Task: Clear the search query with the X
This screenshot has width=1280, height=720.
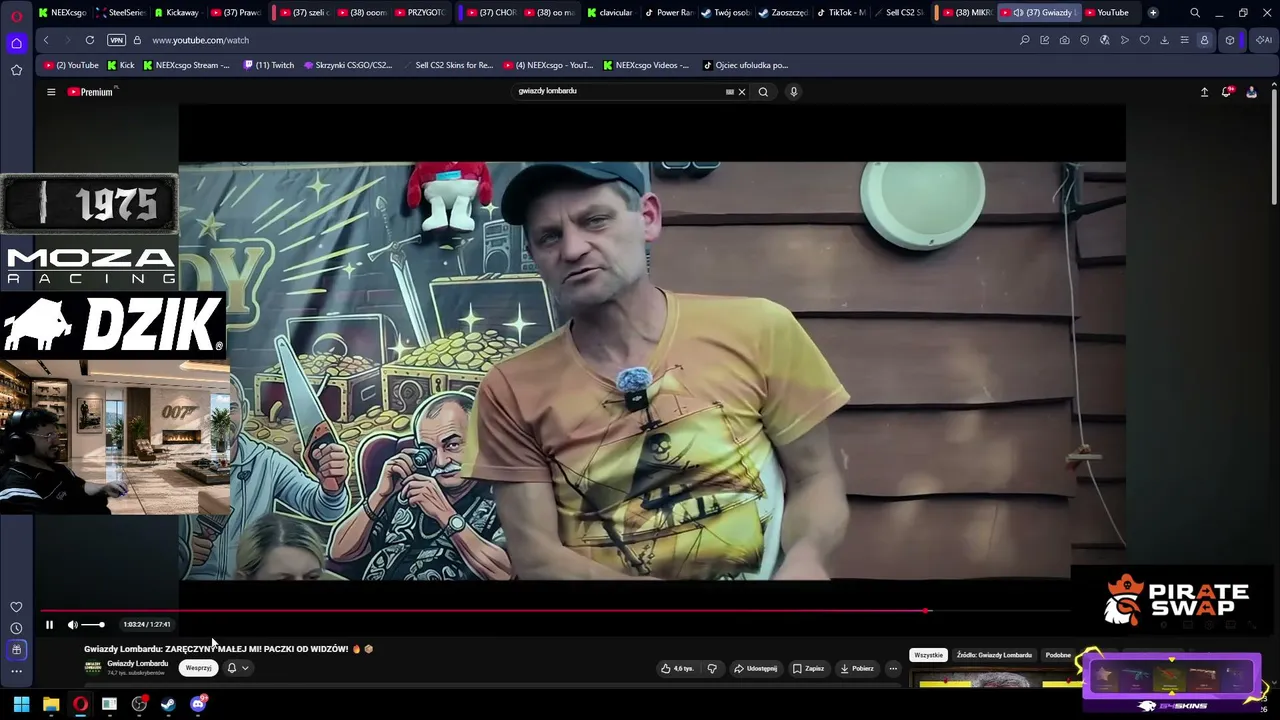Action: 742,92
